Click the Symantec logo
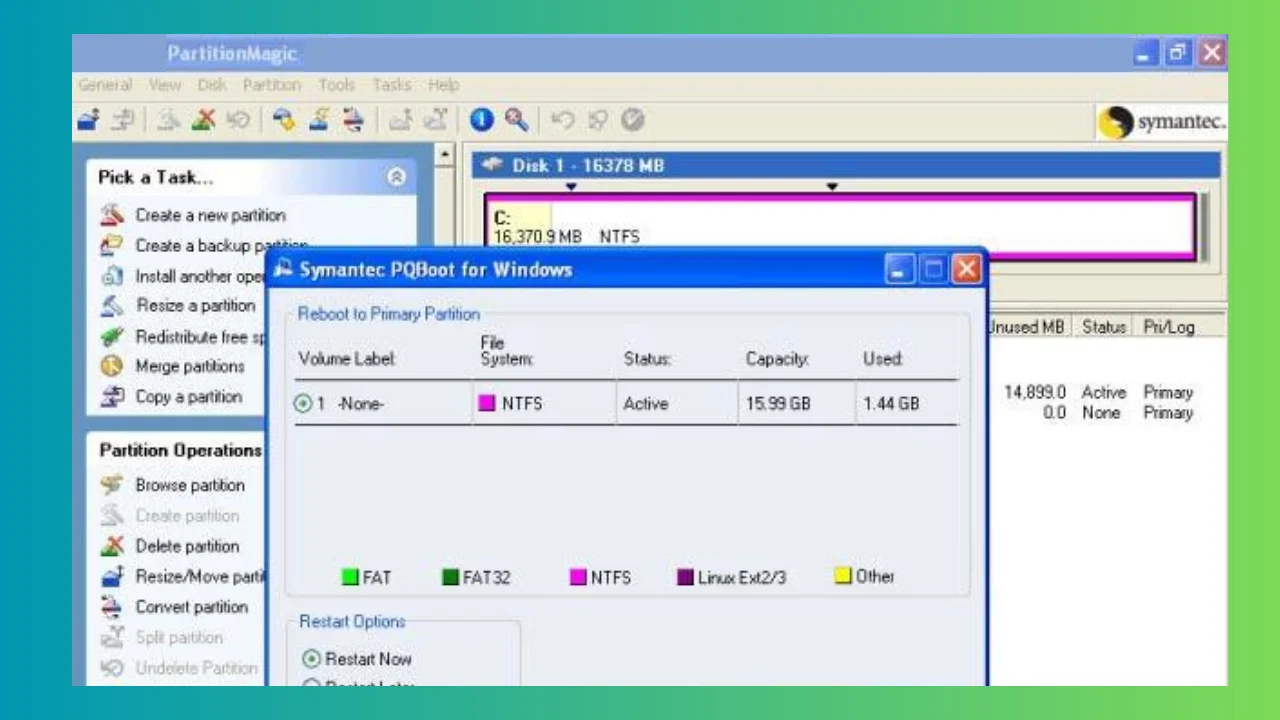 click(x=1162, y=123)
